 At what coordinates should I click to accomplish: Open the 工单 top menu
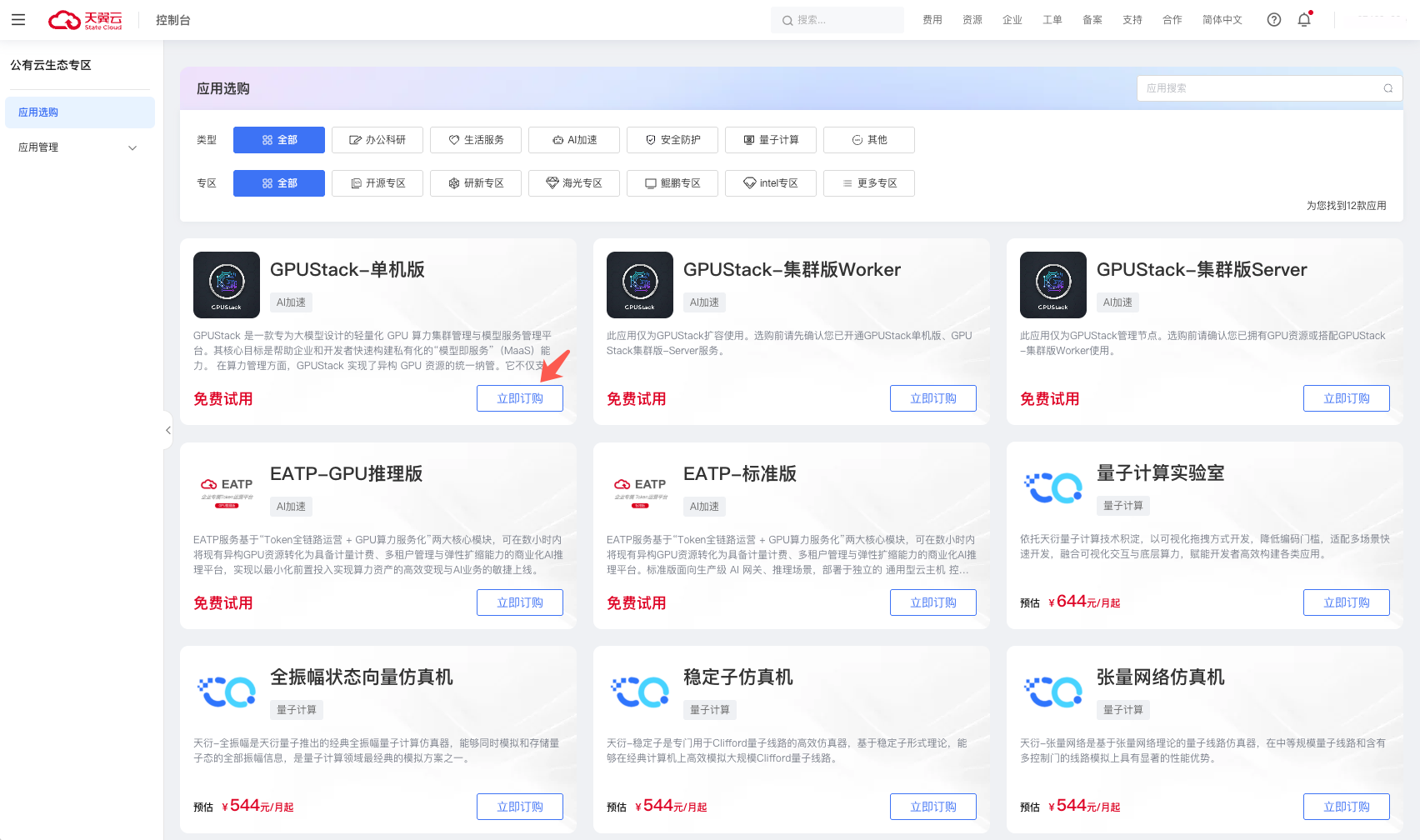pos(1052,20)
